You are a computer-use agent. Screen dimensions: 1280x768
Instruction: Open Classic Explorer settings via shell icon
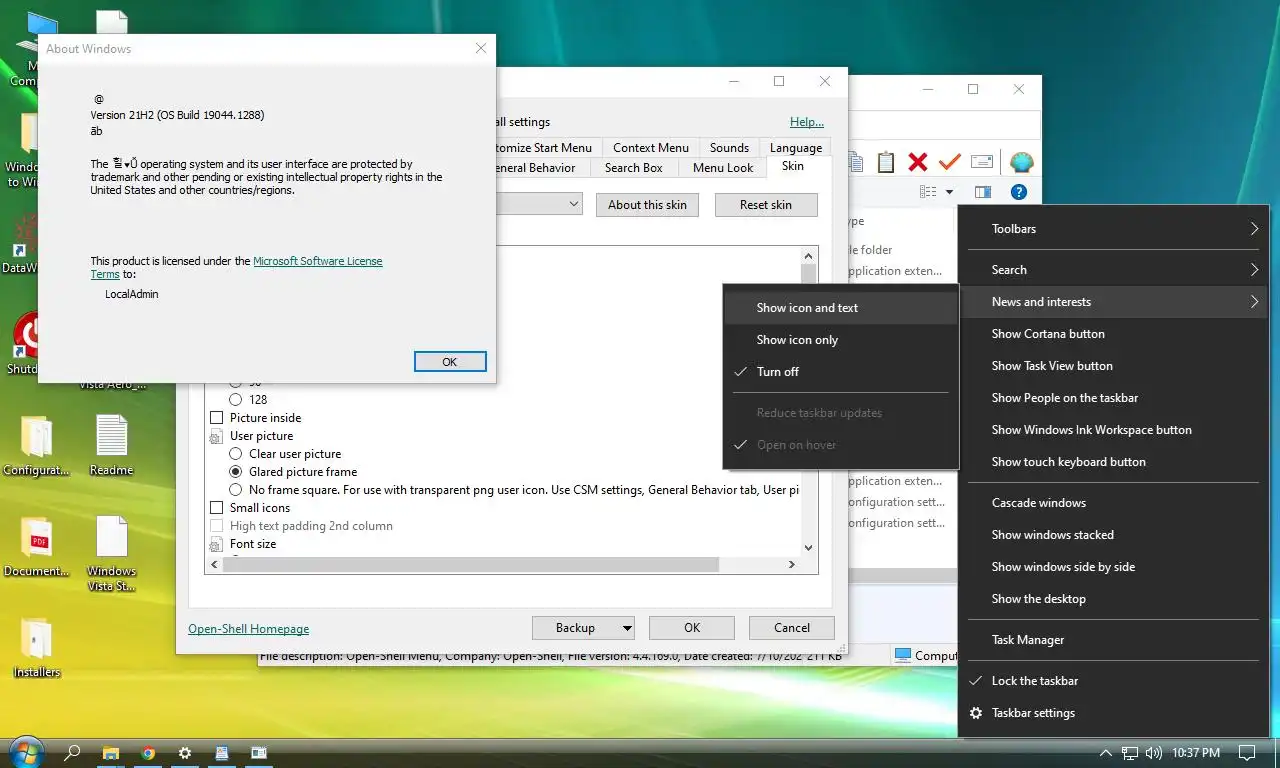pyautogui.click(x=1021, y=162)
